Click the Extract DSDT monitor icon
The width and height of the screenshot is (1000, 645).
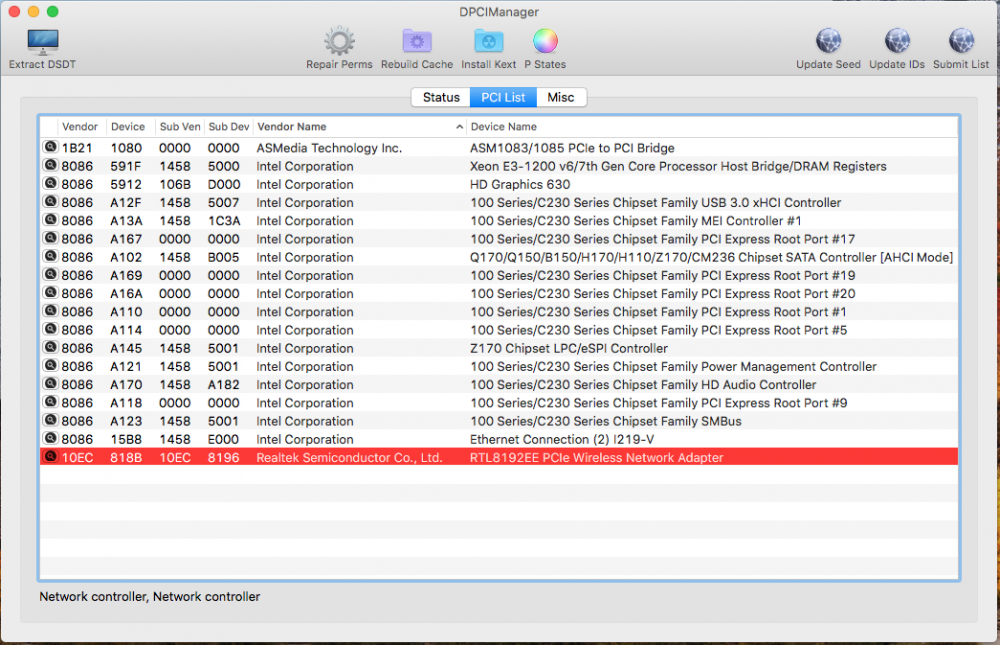click(43, 42)
